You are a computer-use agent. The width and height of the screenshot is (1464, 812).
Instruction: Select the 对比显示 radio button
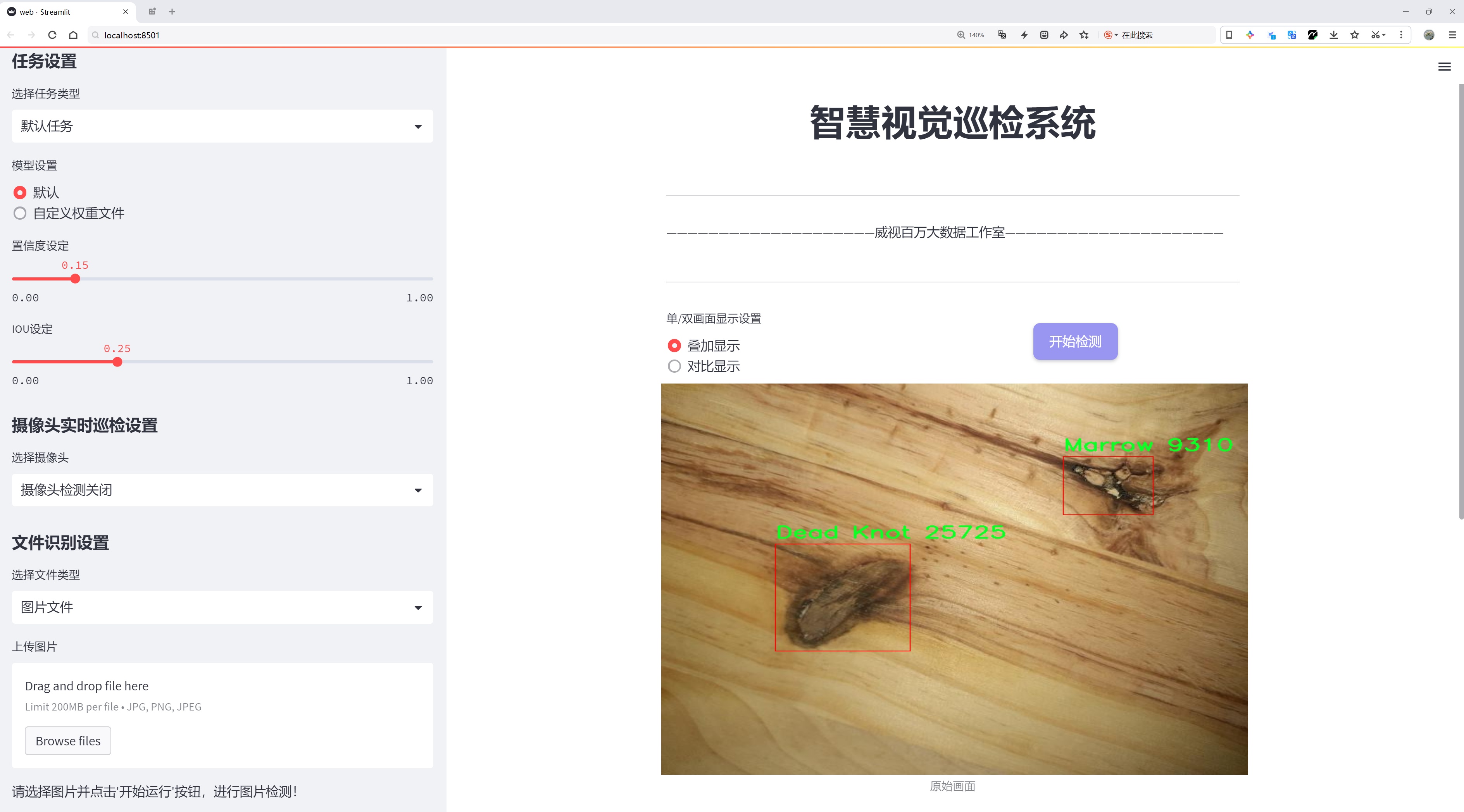pyautogui.click(x=674, y=366)
